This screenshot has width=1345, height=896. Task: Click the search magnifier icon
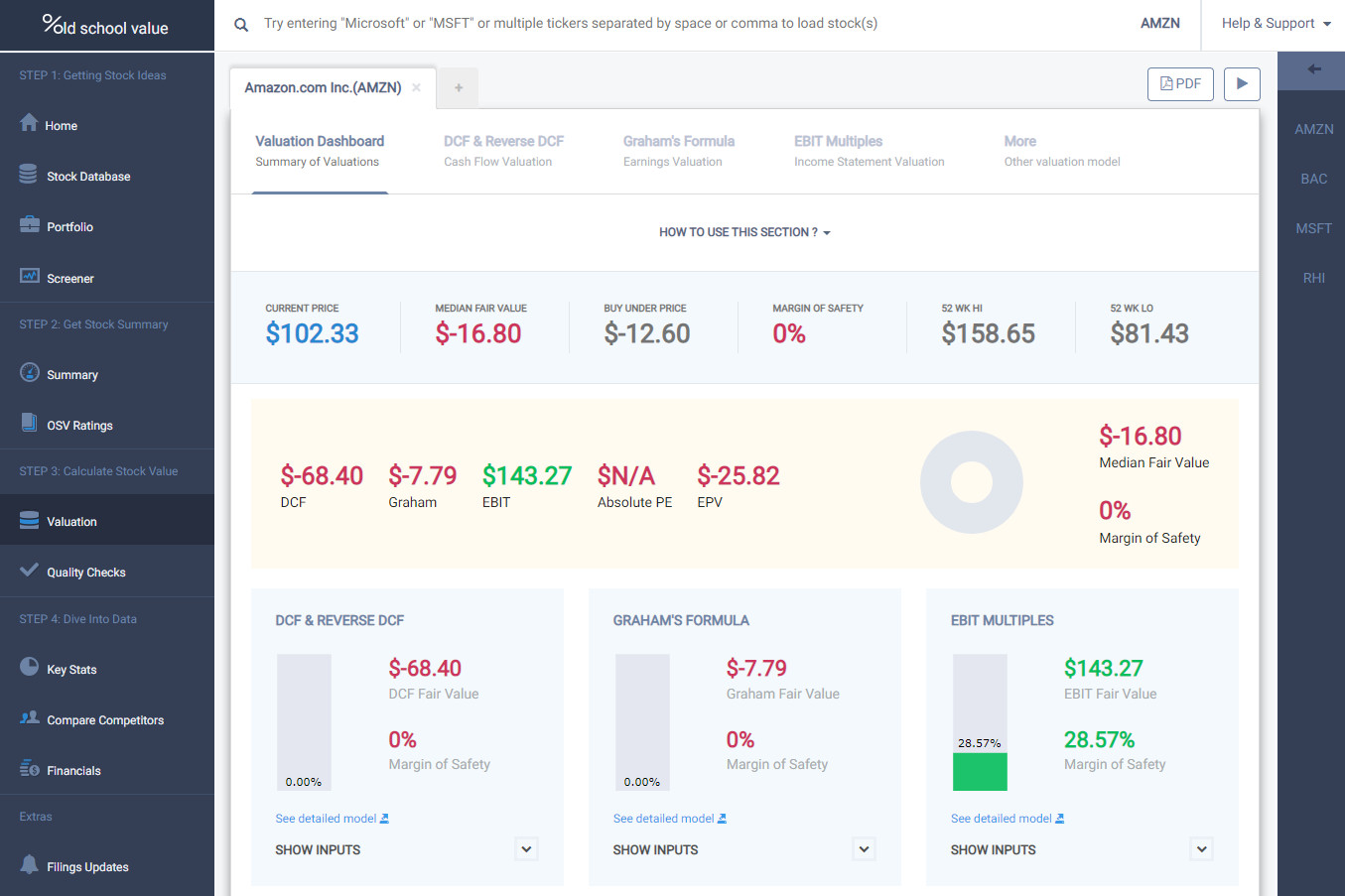[241, 25]
